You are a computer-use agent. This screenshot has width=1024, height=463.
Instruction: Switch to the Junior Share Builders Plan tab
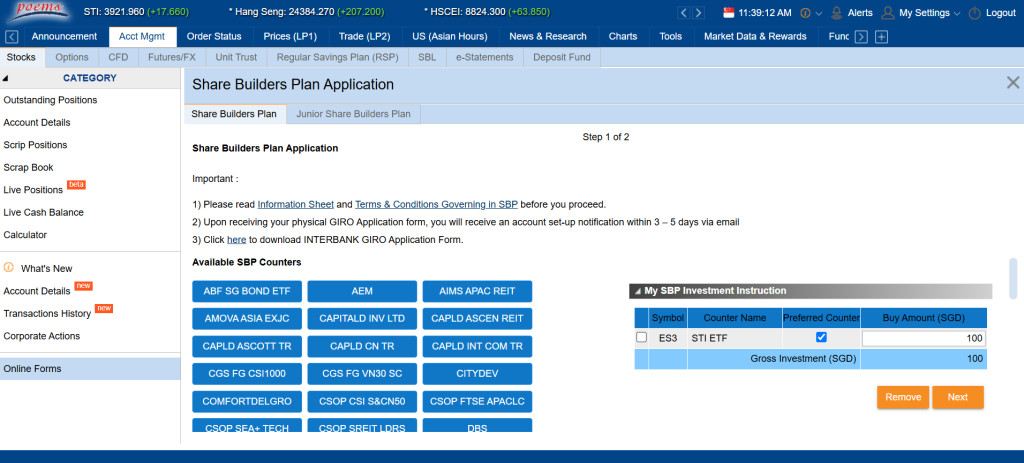pos(353,114)
